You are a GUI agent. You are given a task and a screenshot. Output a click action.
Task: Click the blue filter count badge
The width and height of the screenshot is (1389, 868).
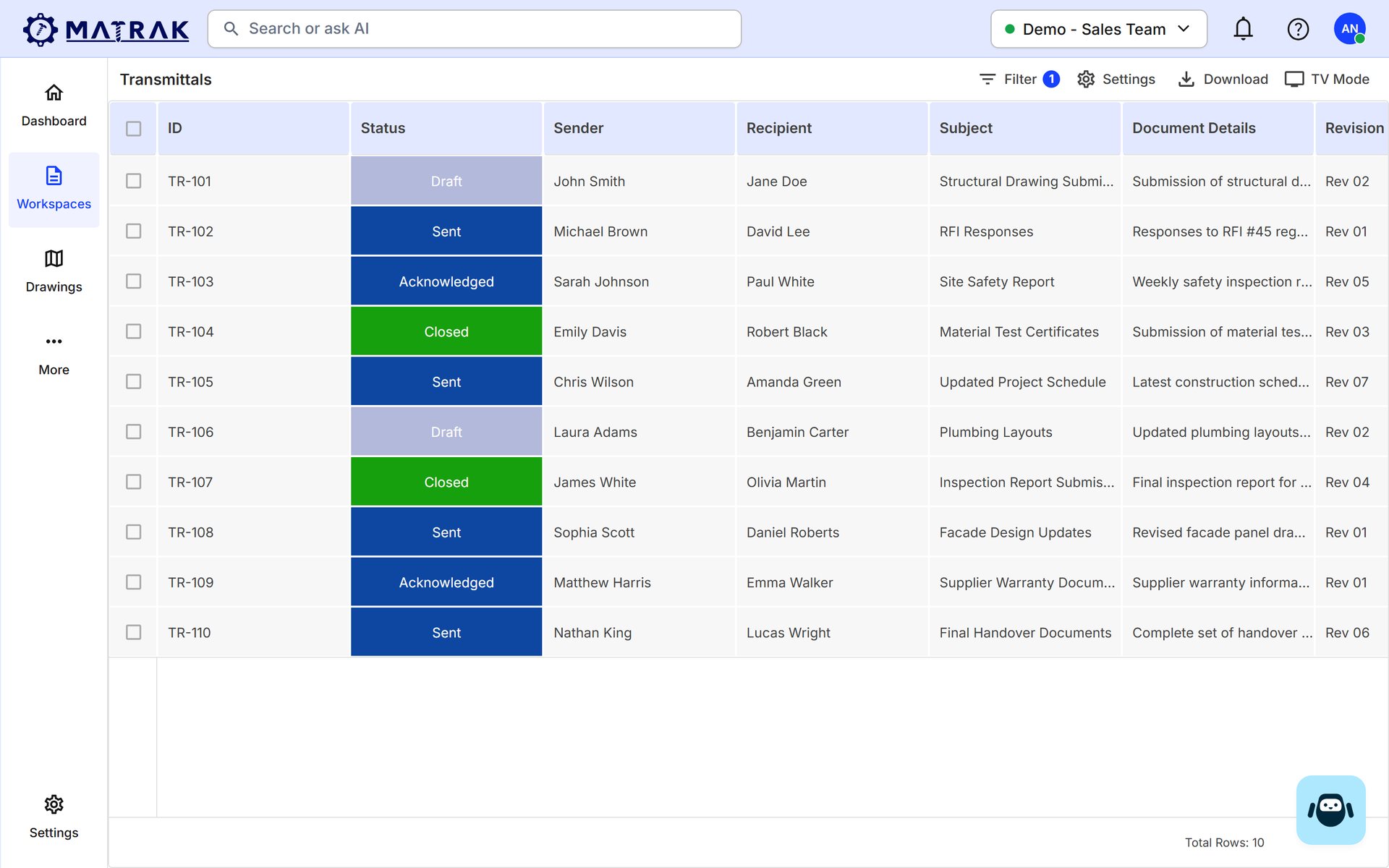[1051, 79]
